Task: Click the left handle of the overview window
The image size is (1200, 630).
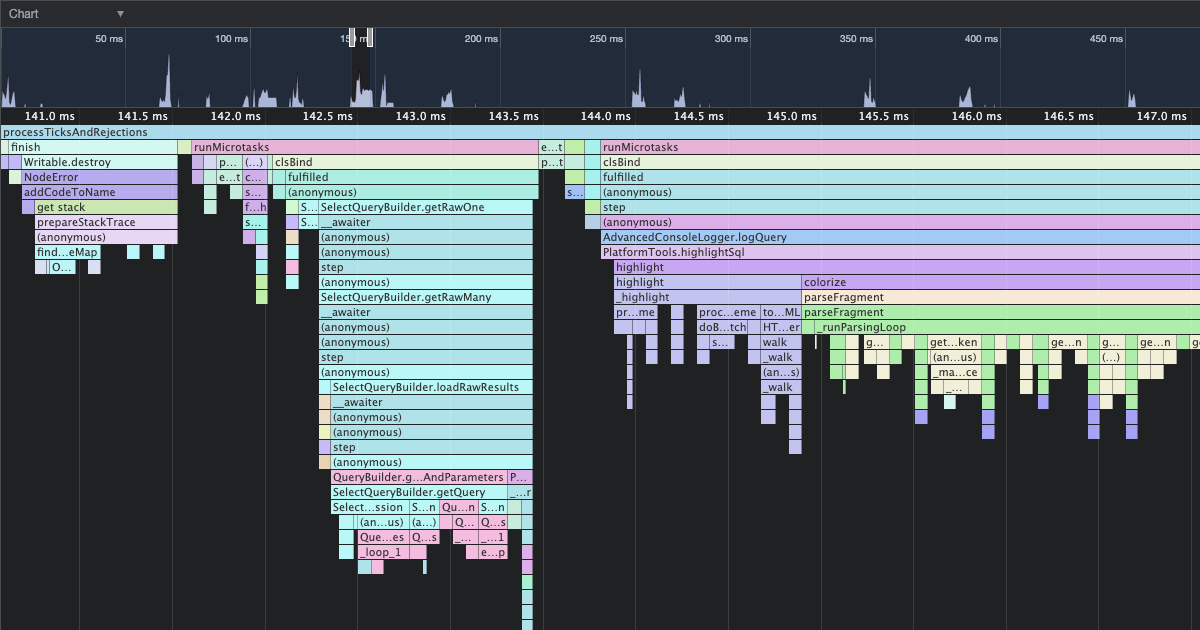Action: (x=352, y=38)
